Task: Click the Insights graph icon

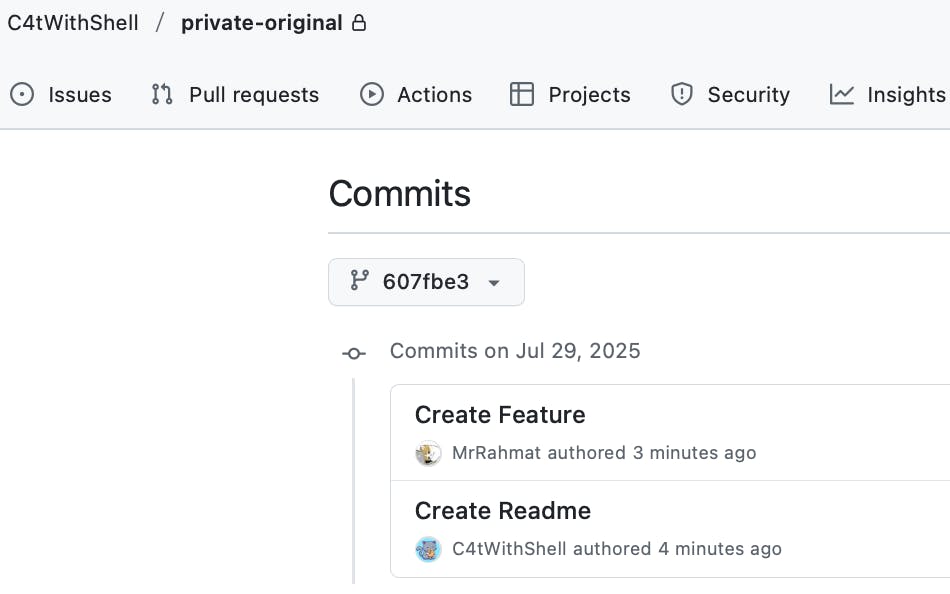Action: (x=842, y=95)
